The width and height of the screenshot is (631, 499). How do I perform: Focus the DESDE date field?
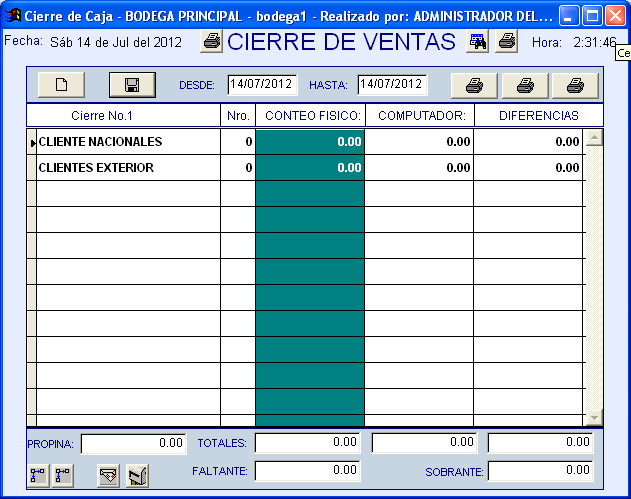(x=262, y=85)
